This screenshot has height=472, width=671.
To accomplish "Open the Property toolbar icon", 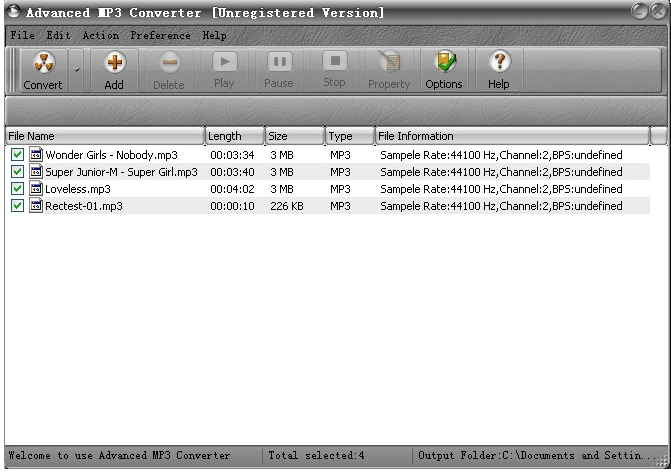I will coord(389,62).
